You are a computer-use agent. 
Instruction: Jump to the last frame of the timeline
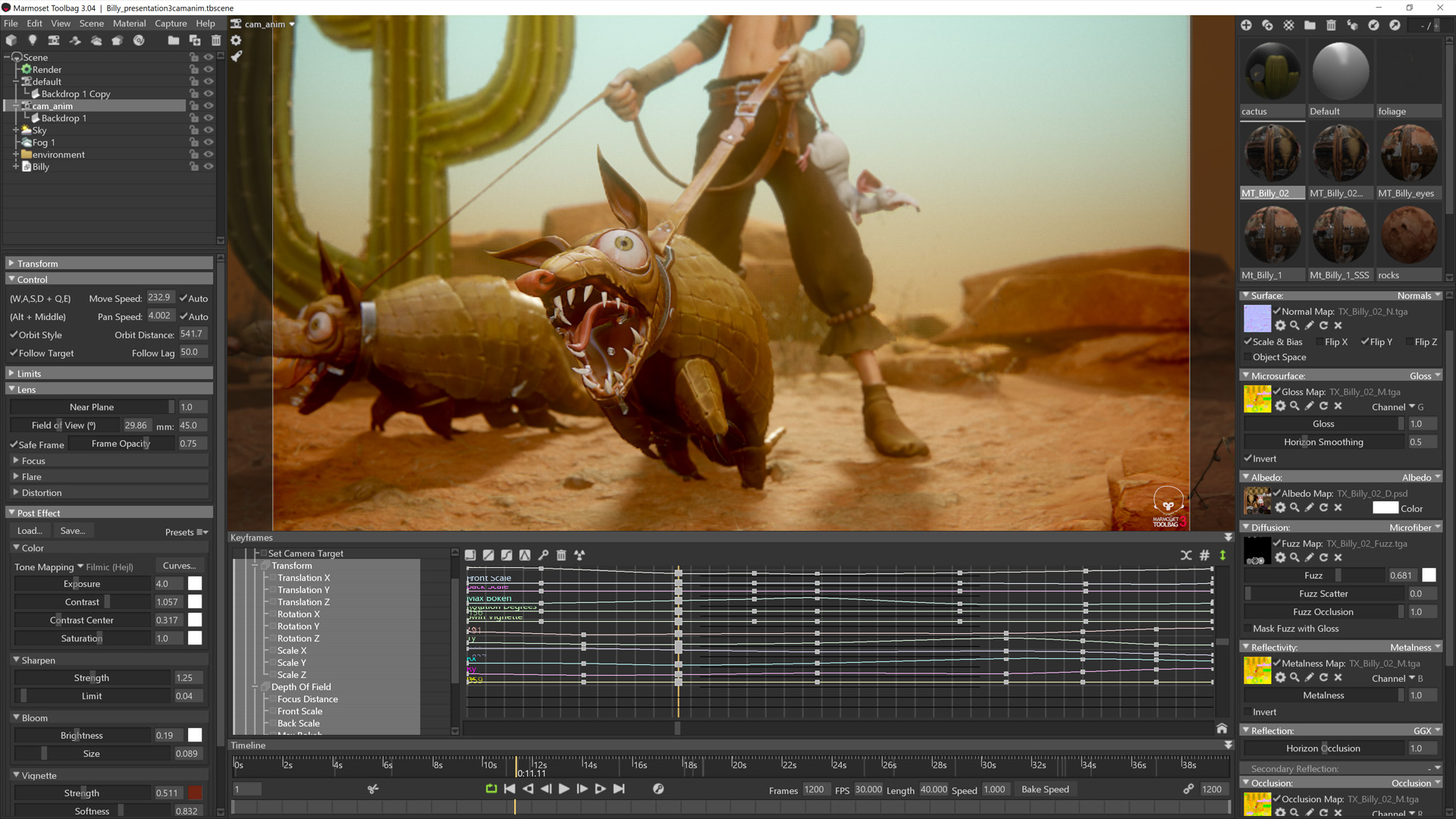click(x=619, y=789)
